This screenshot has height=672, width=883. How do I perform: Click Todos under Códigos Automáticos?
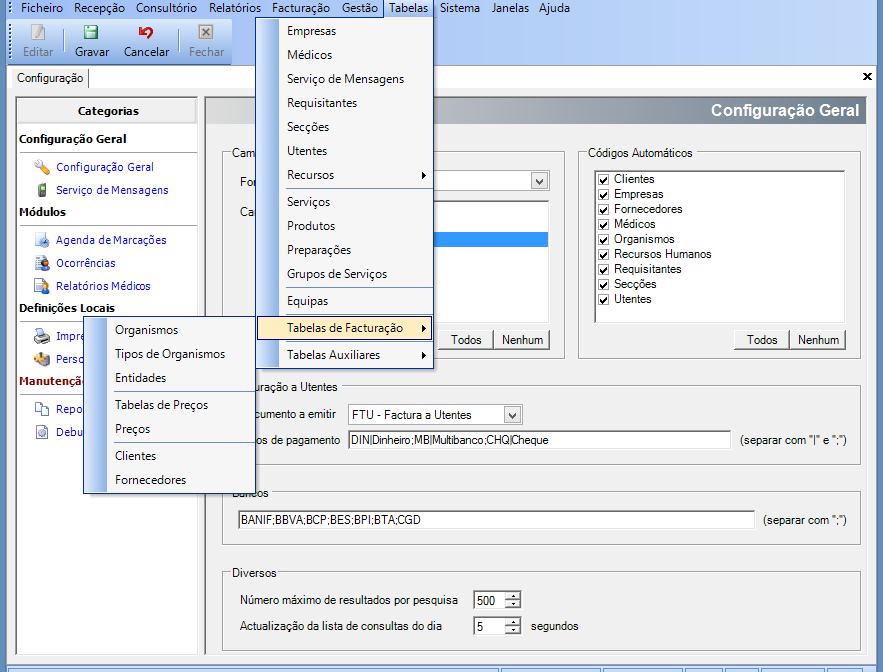(x=761, y=340)
